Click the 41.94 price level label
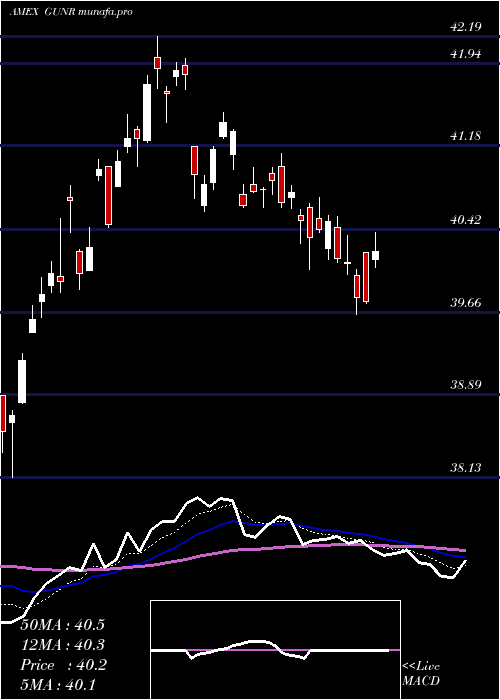This screenshot has height=700, width=500. coord(466,54)
